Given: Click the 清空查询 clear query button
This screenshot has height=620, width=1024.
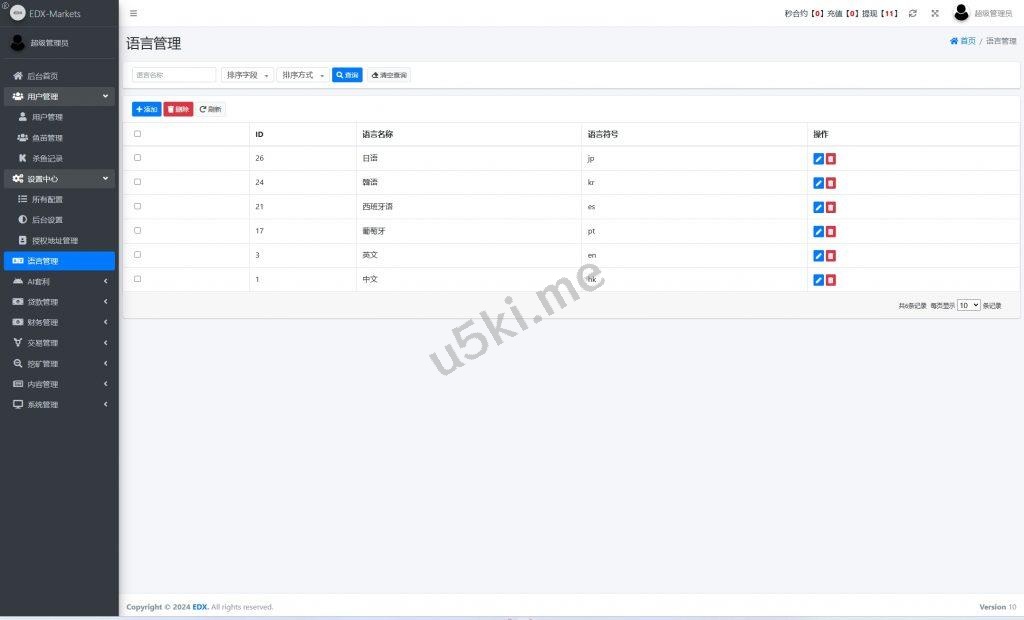Looking at the screenshot, I should [x=389, y=75].
